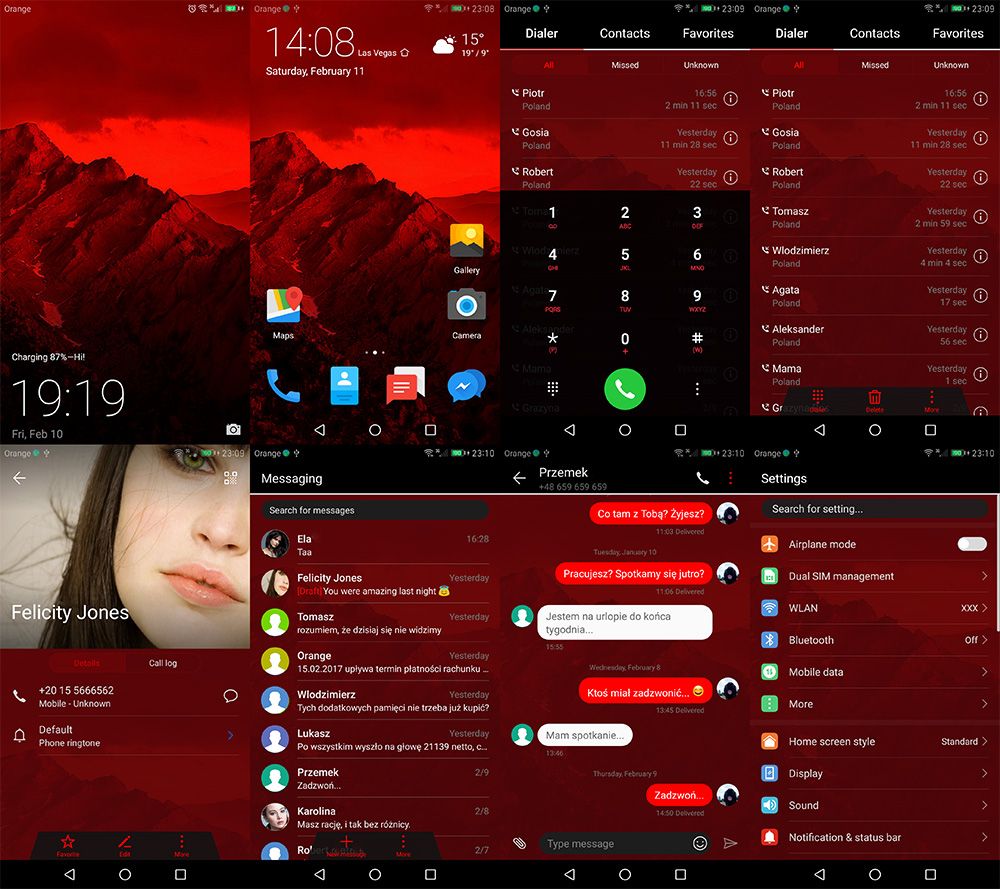1000x889 pixels.
Task: Open the Karolina conversation
Action: coord(374,816)
